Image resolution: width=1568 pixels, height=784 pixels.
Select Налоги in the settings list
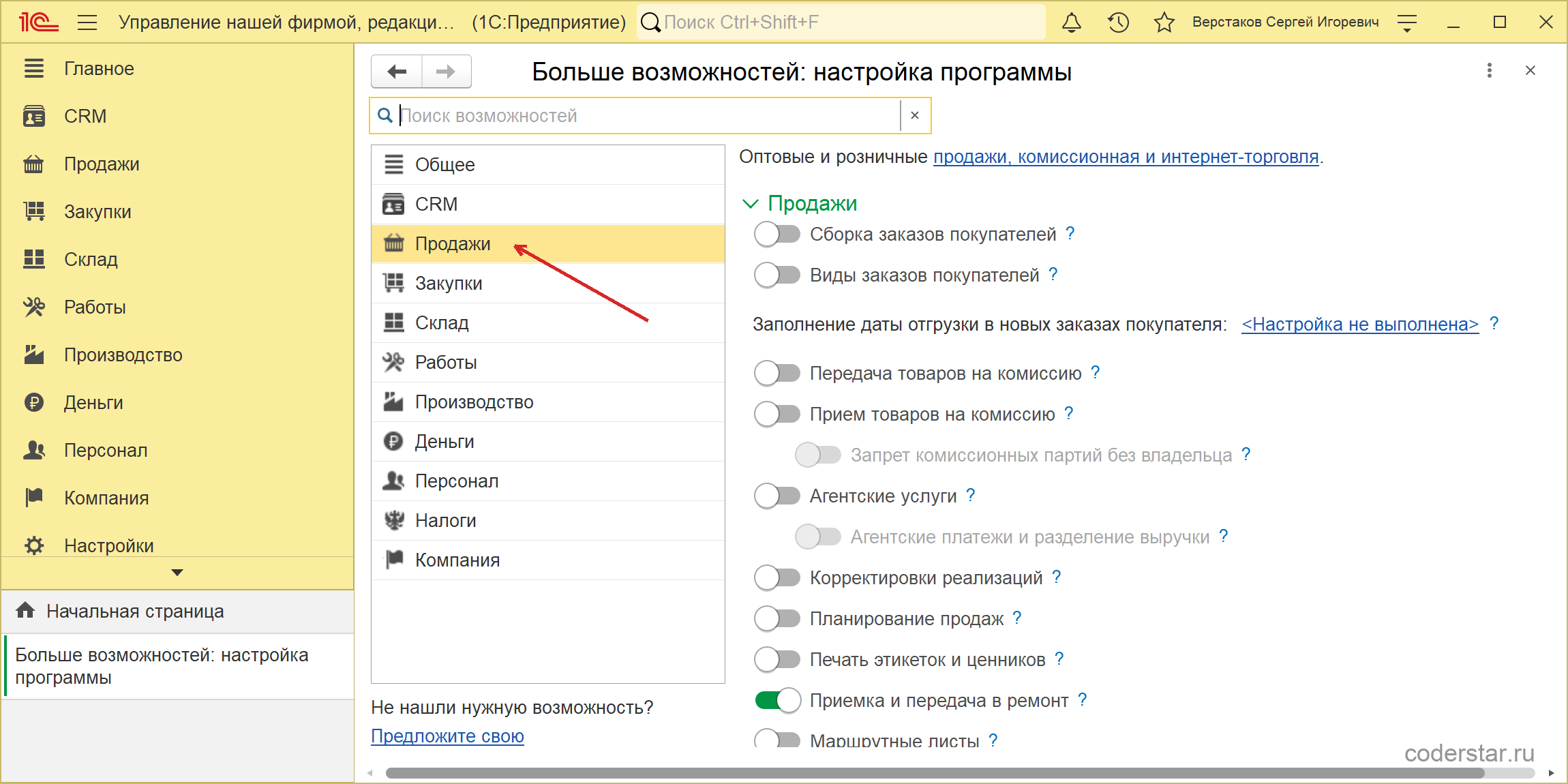(547, 521)
